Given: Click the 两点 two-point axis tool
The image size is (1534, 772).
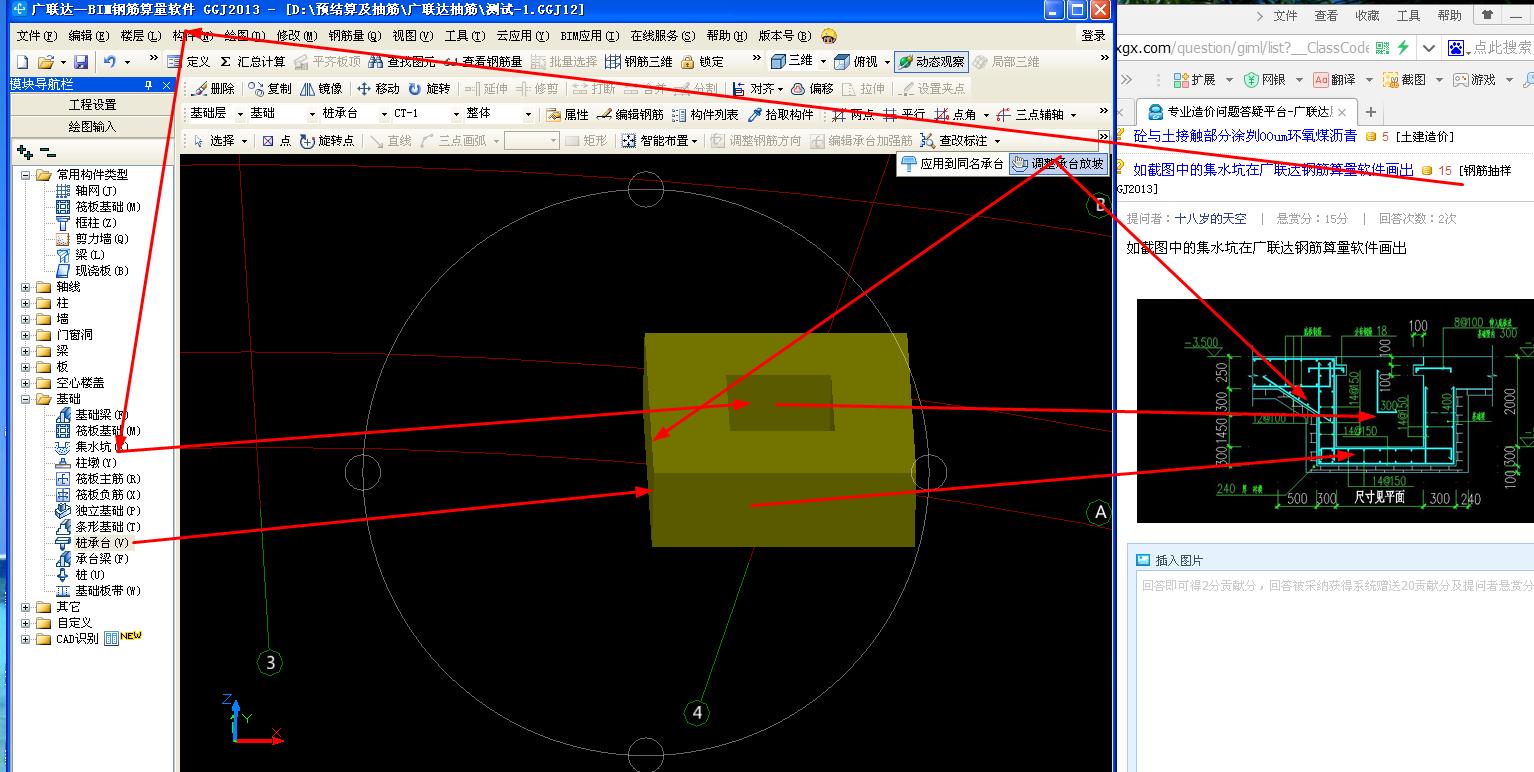Looking at the screenshot, I should click(853, 115).
